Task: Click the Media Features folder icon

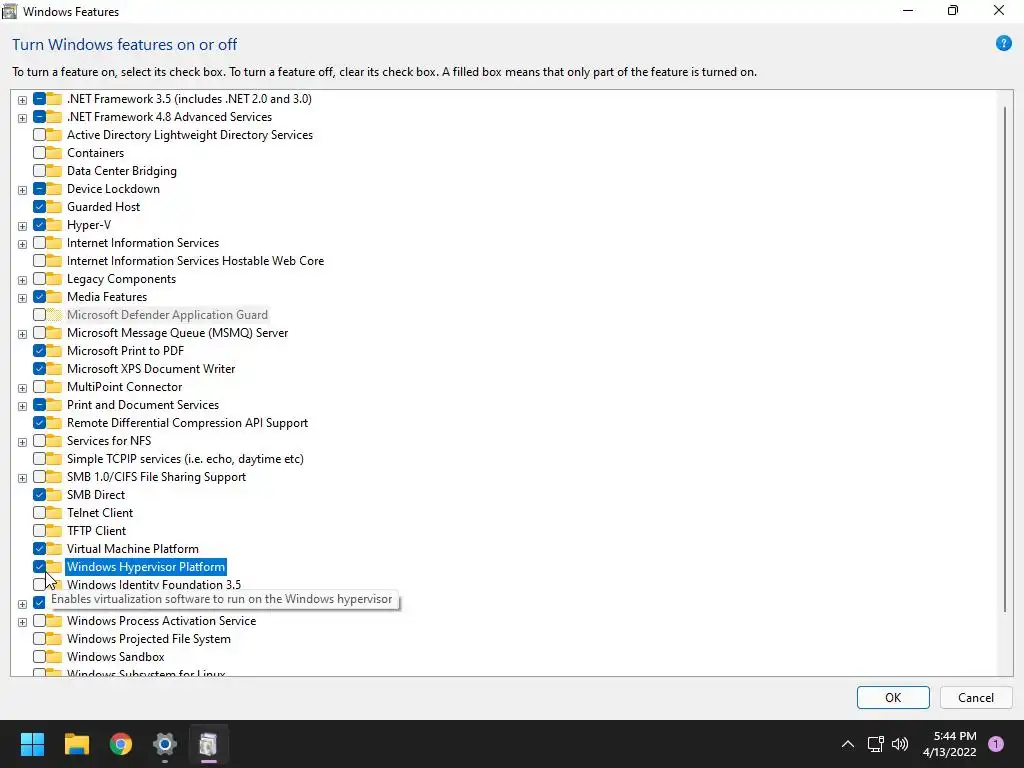Action: click(x=54, y=297)
